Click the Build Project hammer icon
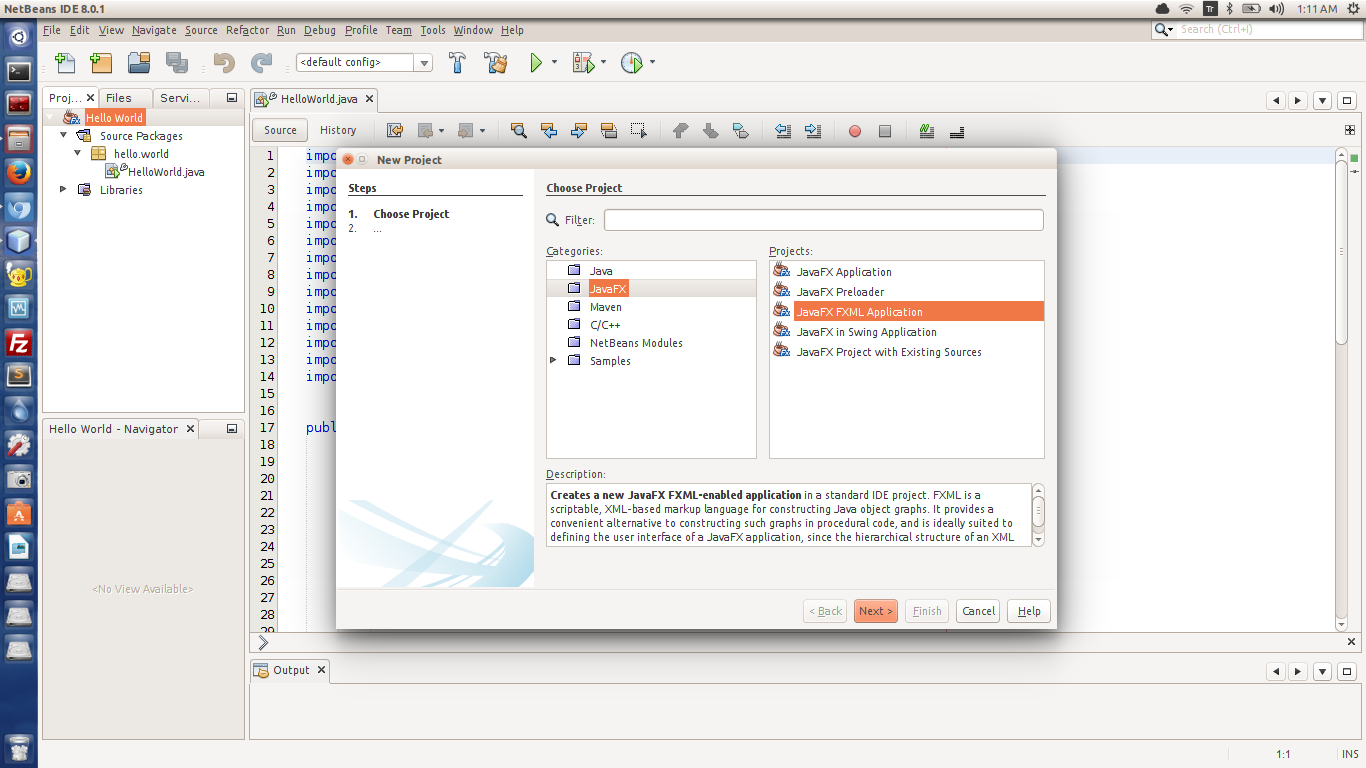Screen dimensions: 1366x768 click(x=457, y=63)
